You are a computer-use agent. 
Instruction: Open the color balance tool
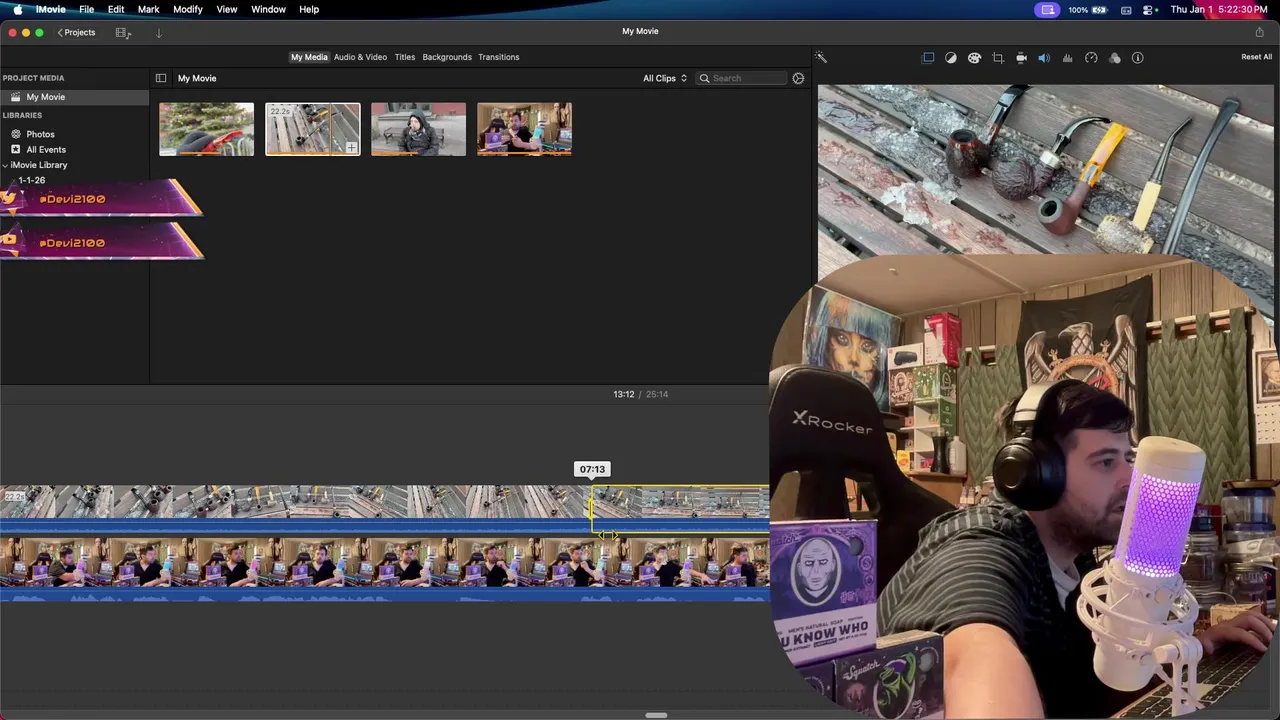point(951,57)
